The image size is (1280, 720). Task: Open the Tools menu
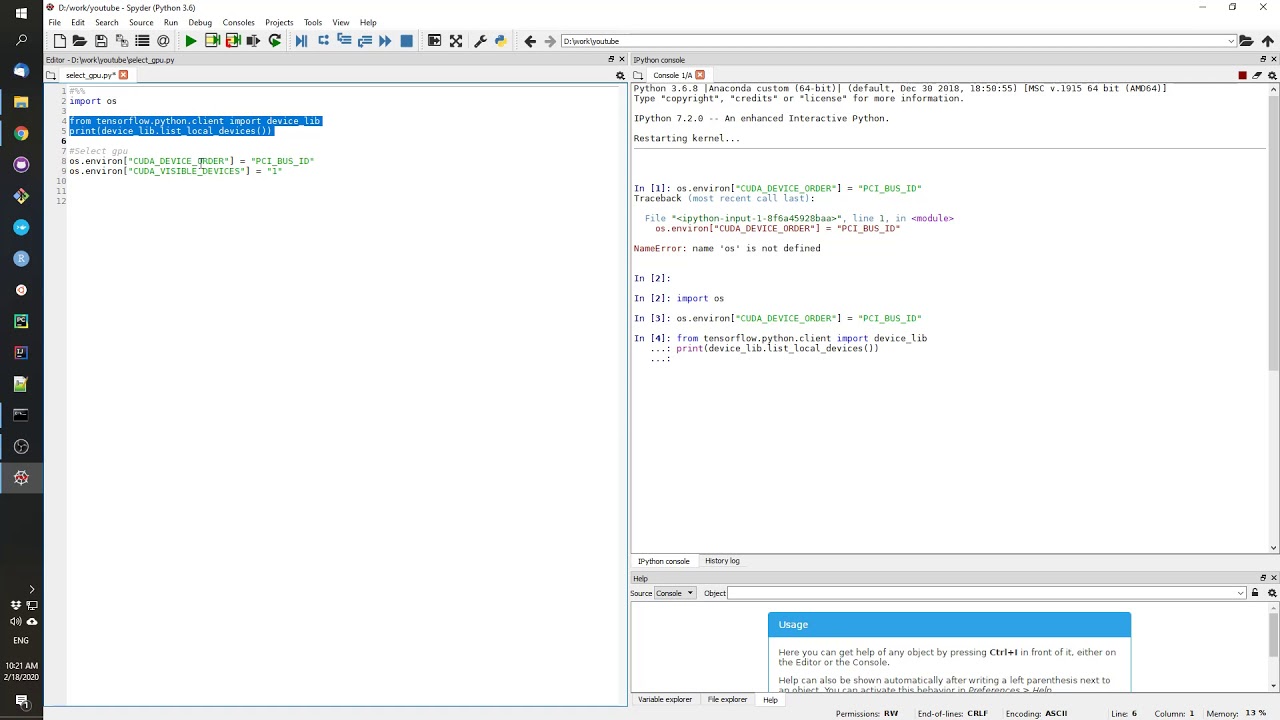click(313, 22)
